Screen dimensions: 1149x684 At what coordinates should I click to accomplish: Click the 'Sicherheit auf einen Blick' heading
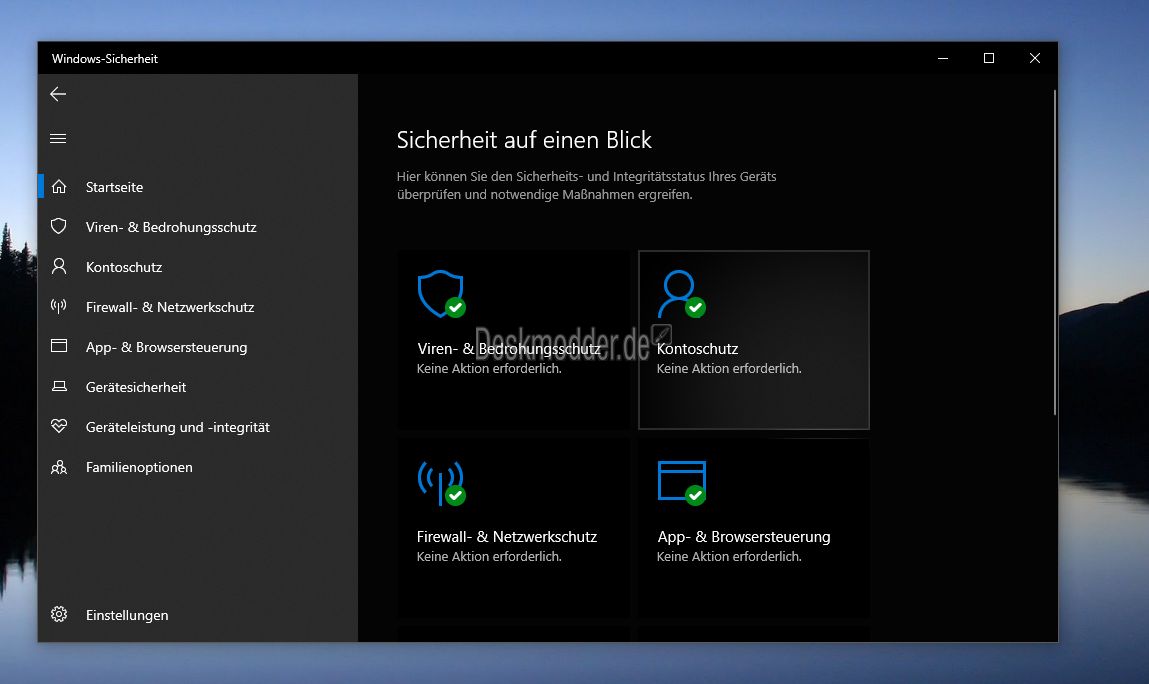(x=524, y=139)
